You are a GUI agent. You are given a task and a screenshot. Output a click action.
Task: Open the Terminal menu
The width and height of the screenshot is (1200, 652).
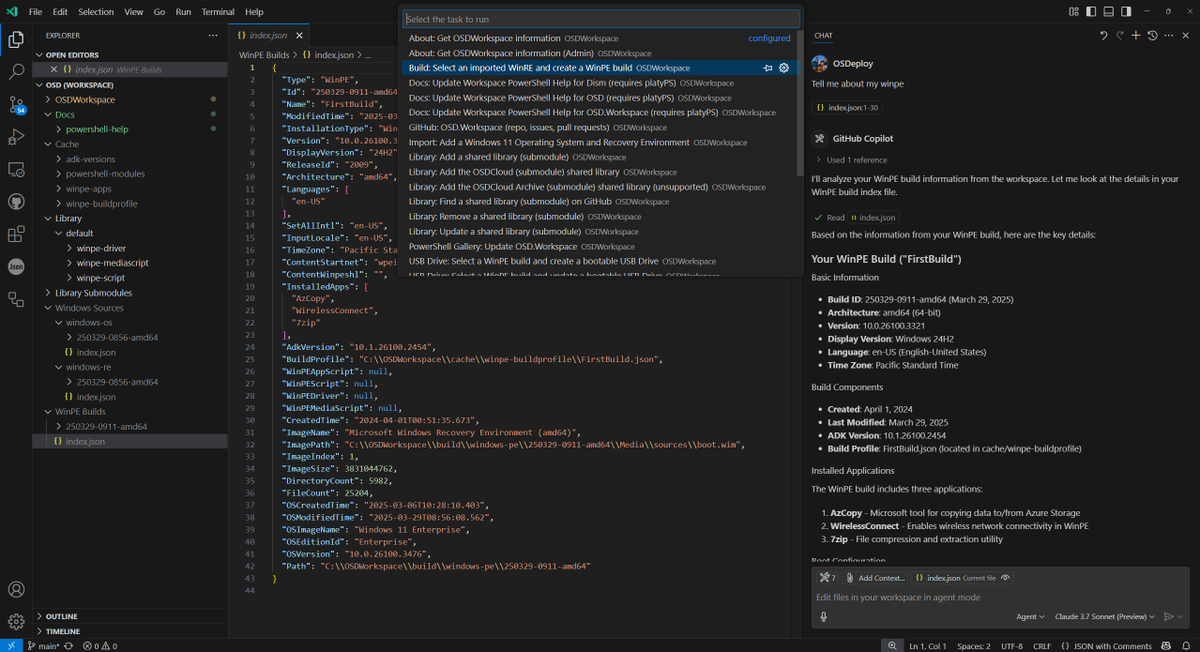pyautogui.click(x=218, y=12)
